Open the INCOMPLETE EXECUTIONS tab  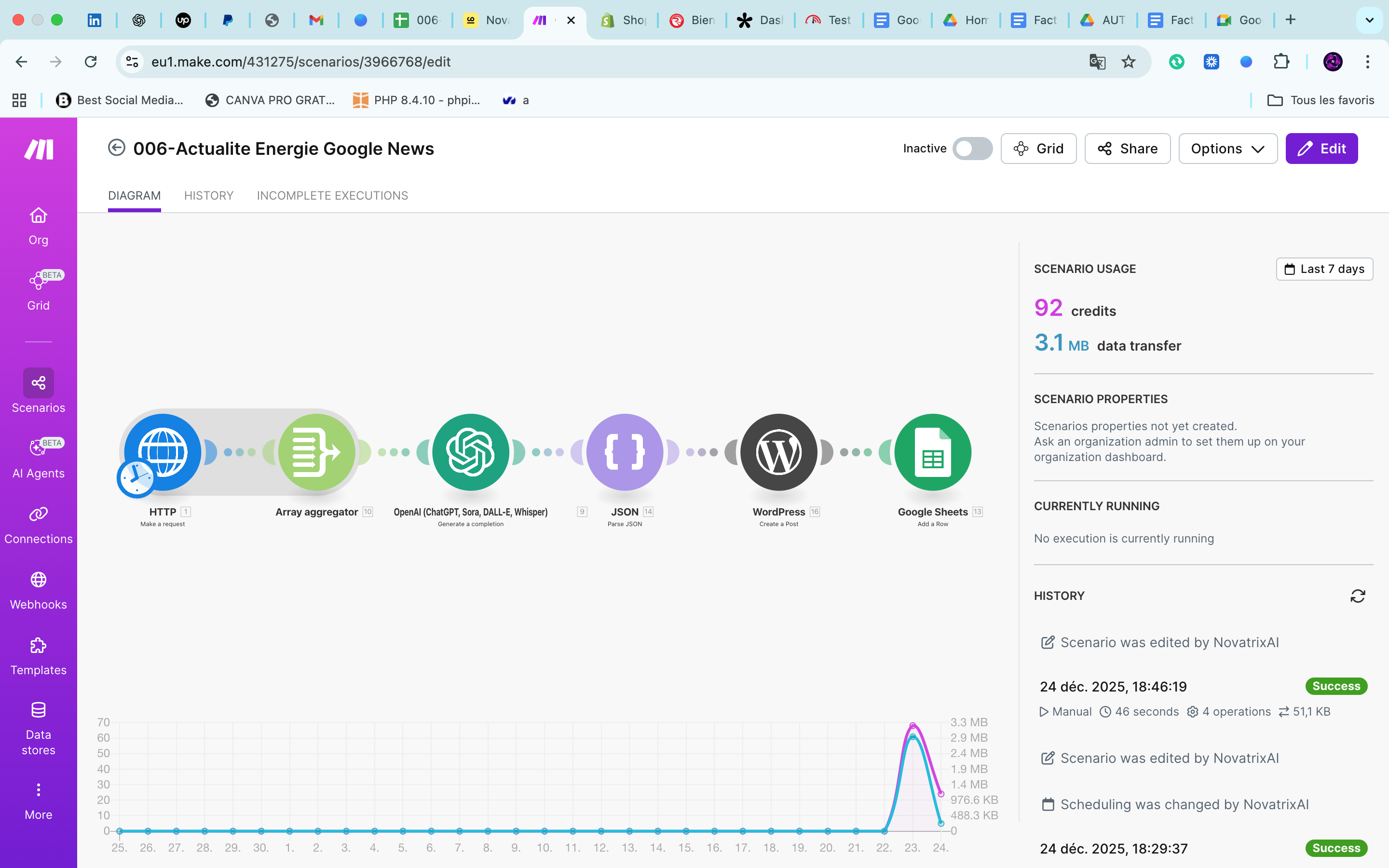[332, 196]
